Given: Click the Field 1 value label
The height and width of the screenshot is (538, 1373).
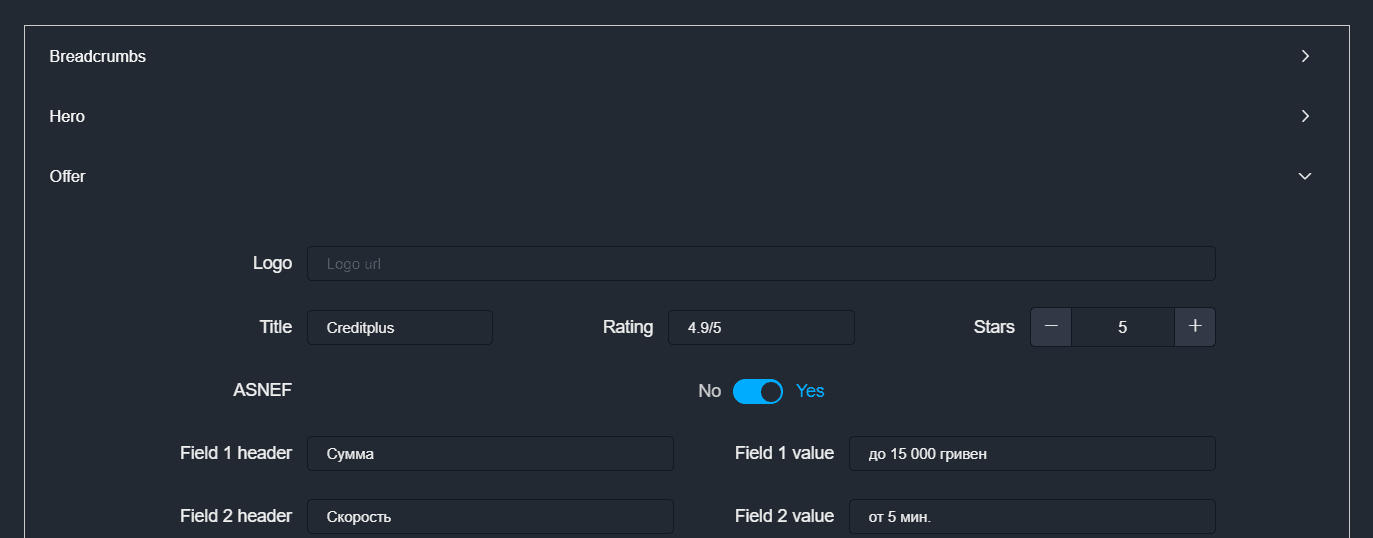Looking at the screenshot, I should tap(784, 453).
